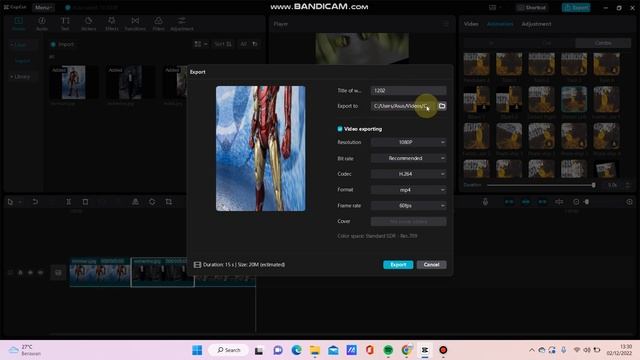
Task: Toggle the Video exporting checkbox
Action: click(340, 129)
